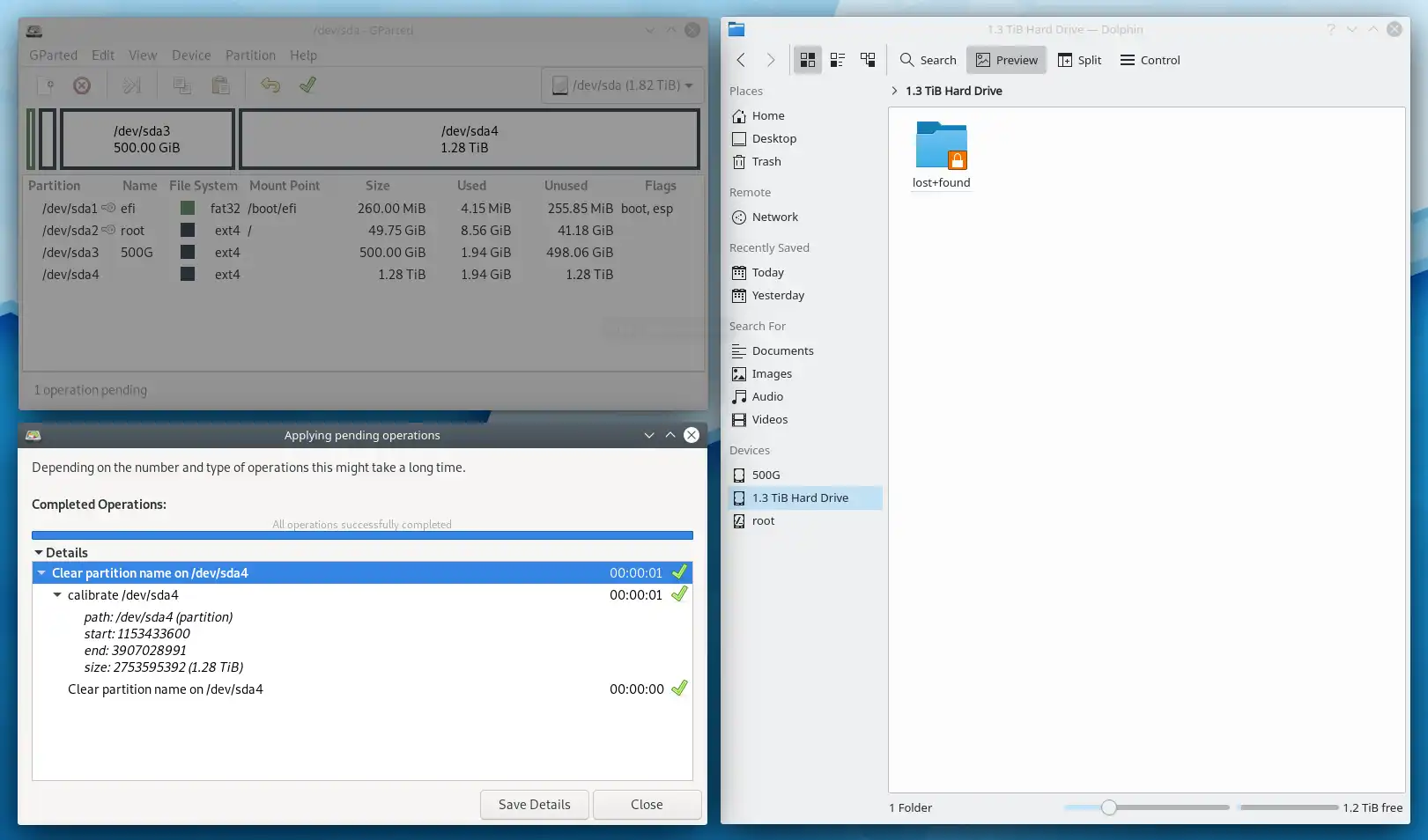The height and width of the screenshot is (840, 1428).
Task: Click free space bar in Dolphin status bar
Action: coord(1289,807)
